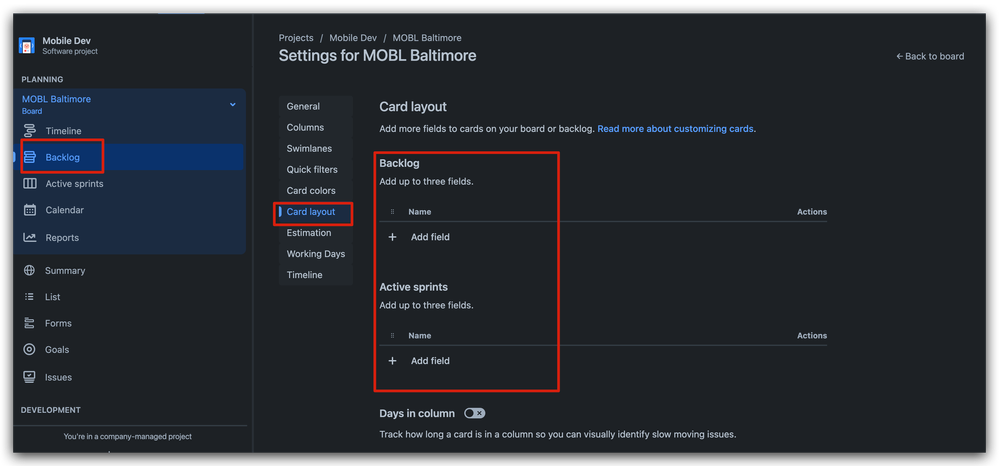Click the Backlog stack icon
The width and height of the screenshot is (999, 466).
tap(30, 157)
